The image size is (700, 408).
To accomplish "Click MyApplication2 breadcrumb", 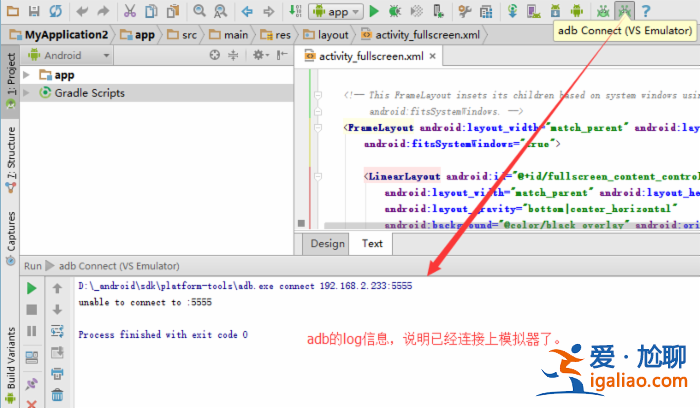I will pyautogui.click(x=59, y=35).
